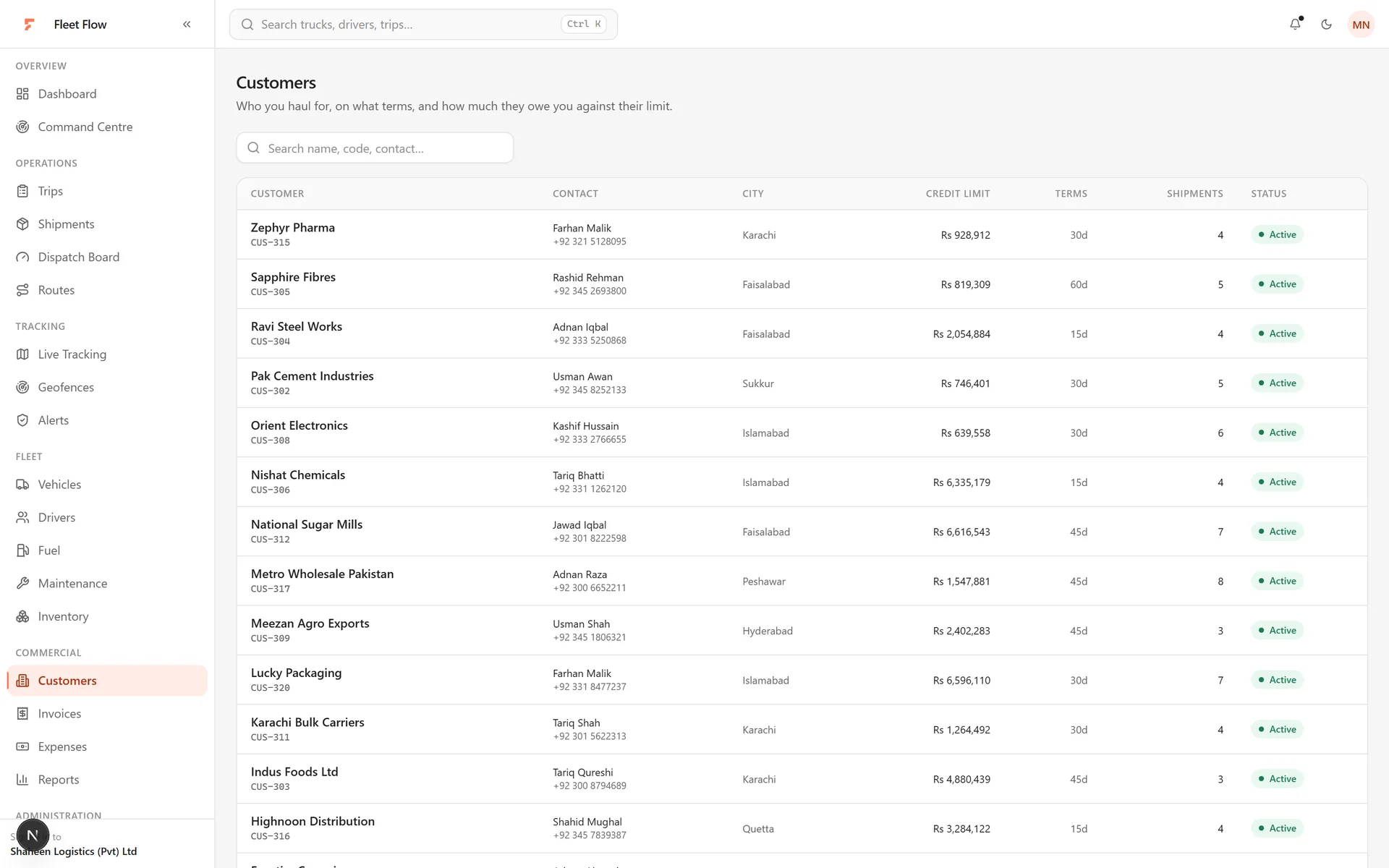Open Dispatch Board gauge icon
Screen dimensions: 1389x868
pyautogui.click(x=23, y=258)
